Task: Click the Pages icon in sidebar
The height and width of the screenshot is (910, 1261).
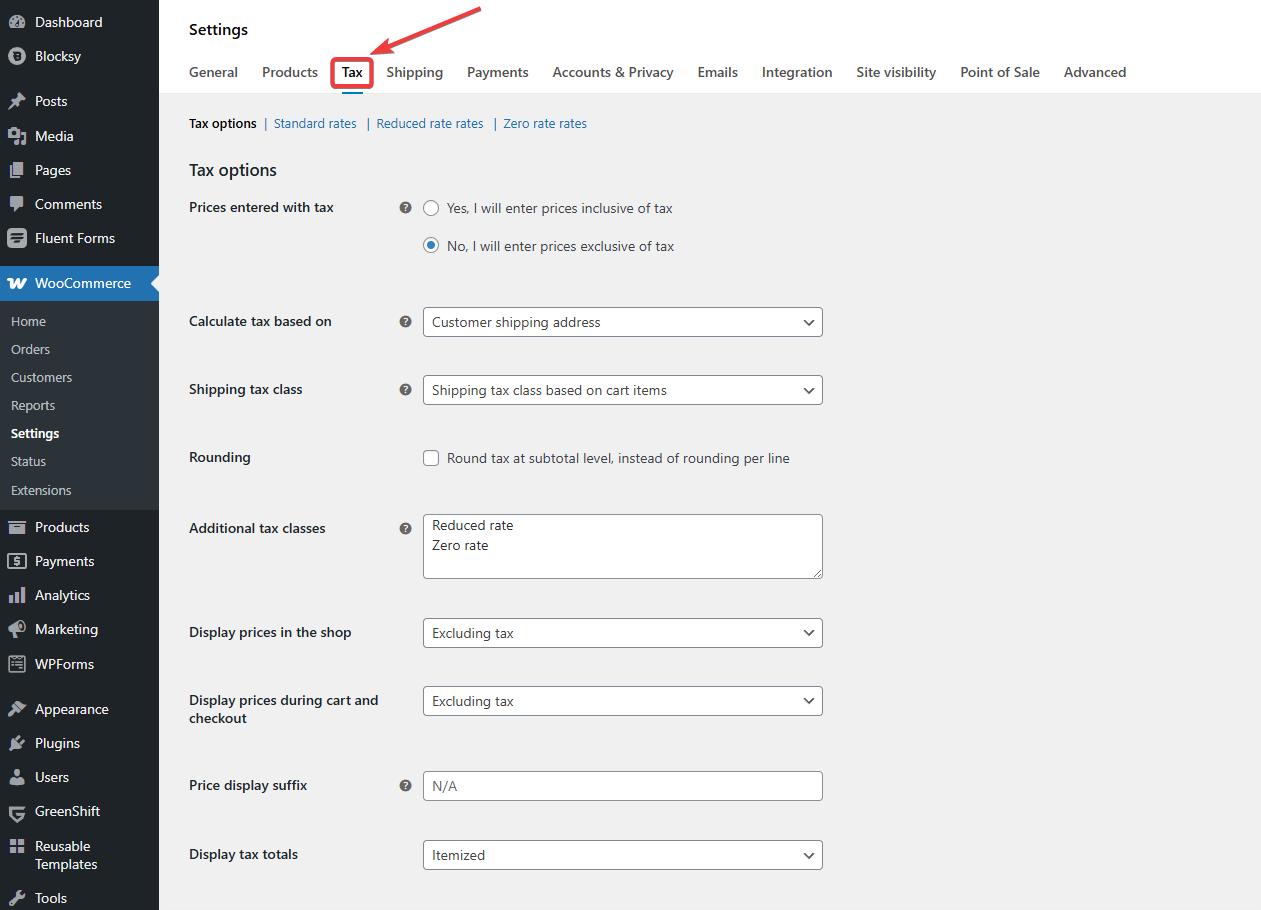Action: pyautogui.click(x=17, y=170)
